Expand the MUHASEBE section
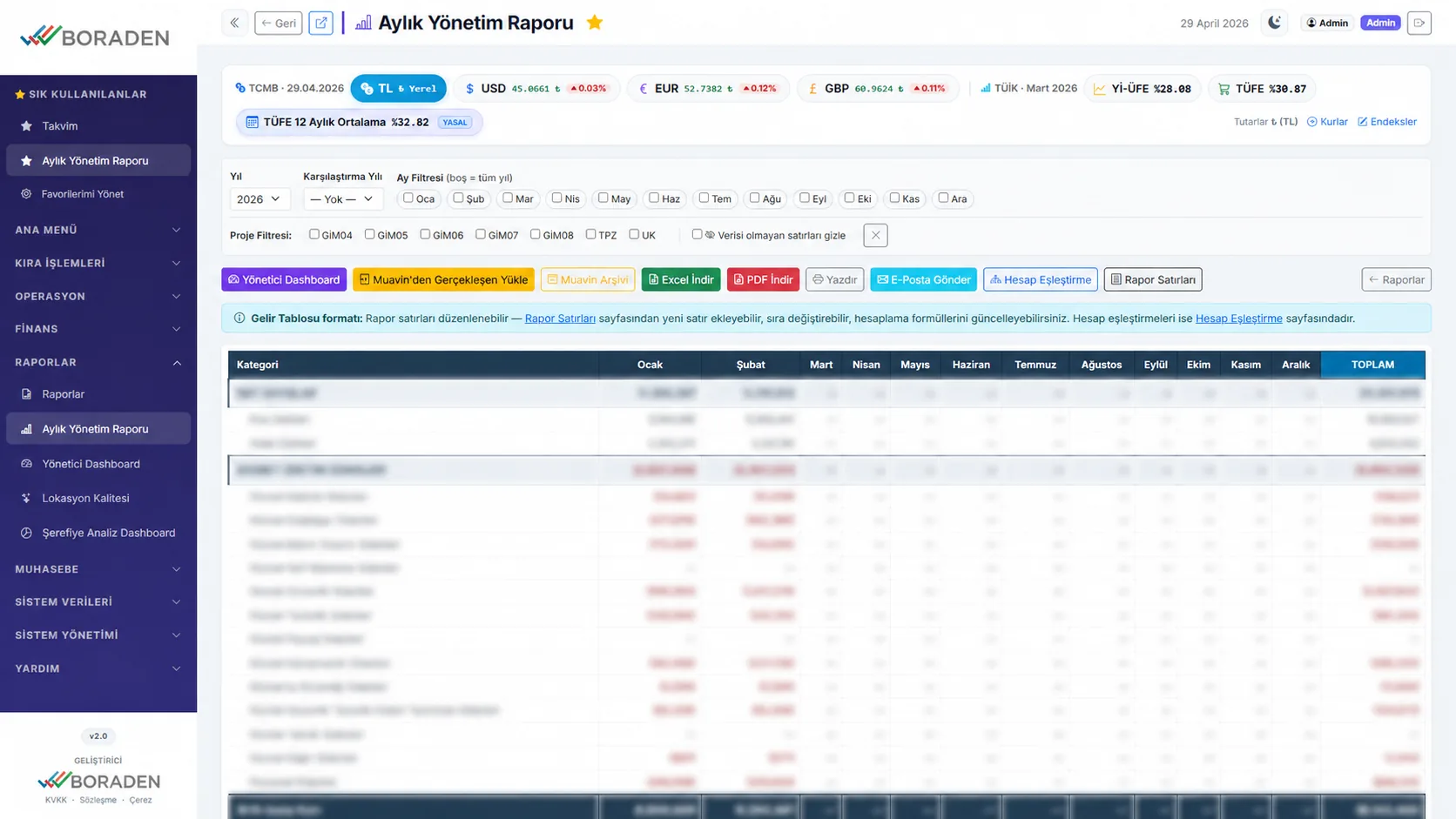Screen dimensions: 1456x819 click(98, 569)
